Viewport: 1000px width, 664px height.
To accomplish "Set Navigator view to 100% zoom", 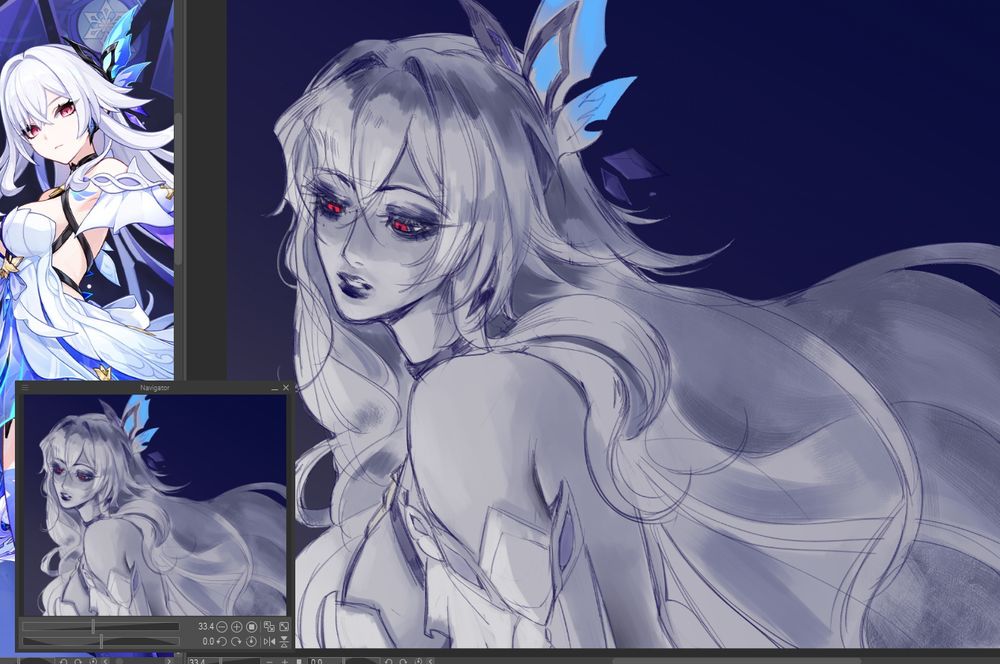I will pyautogui.click(x=251, y=627).
